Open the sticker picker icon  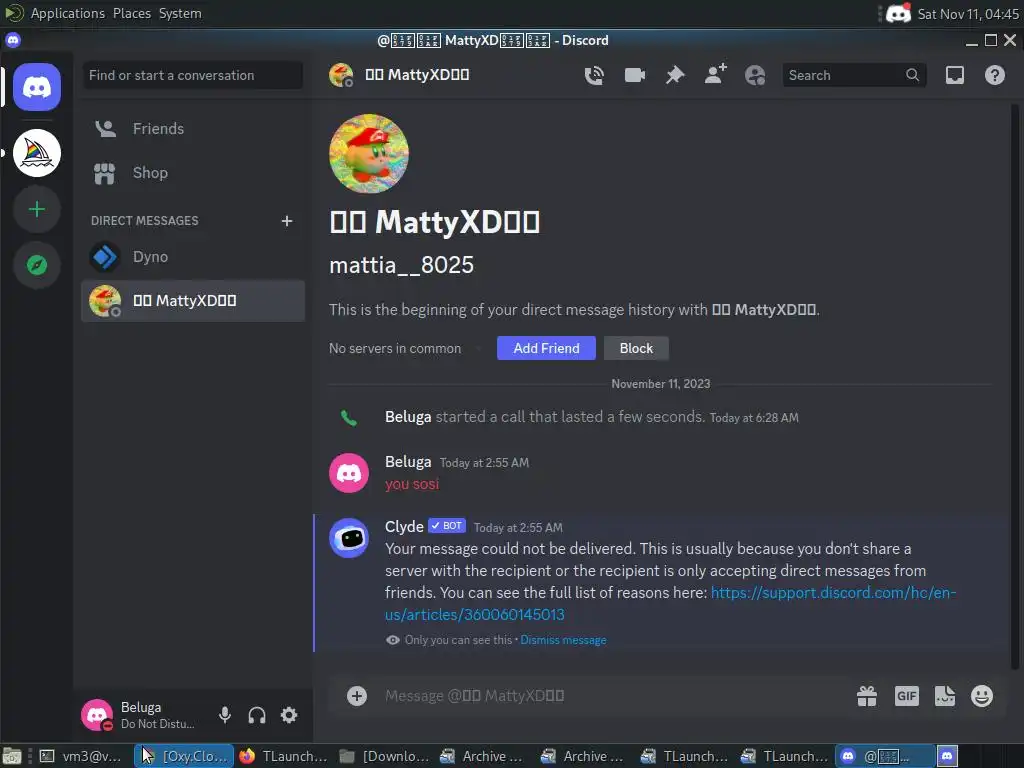[x=944, y=696]
